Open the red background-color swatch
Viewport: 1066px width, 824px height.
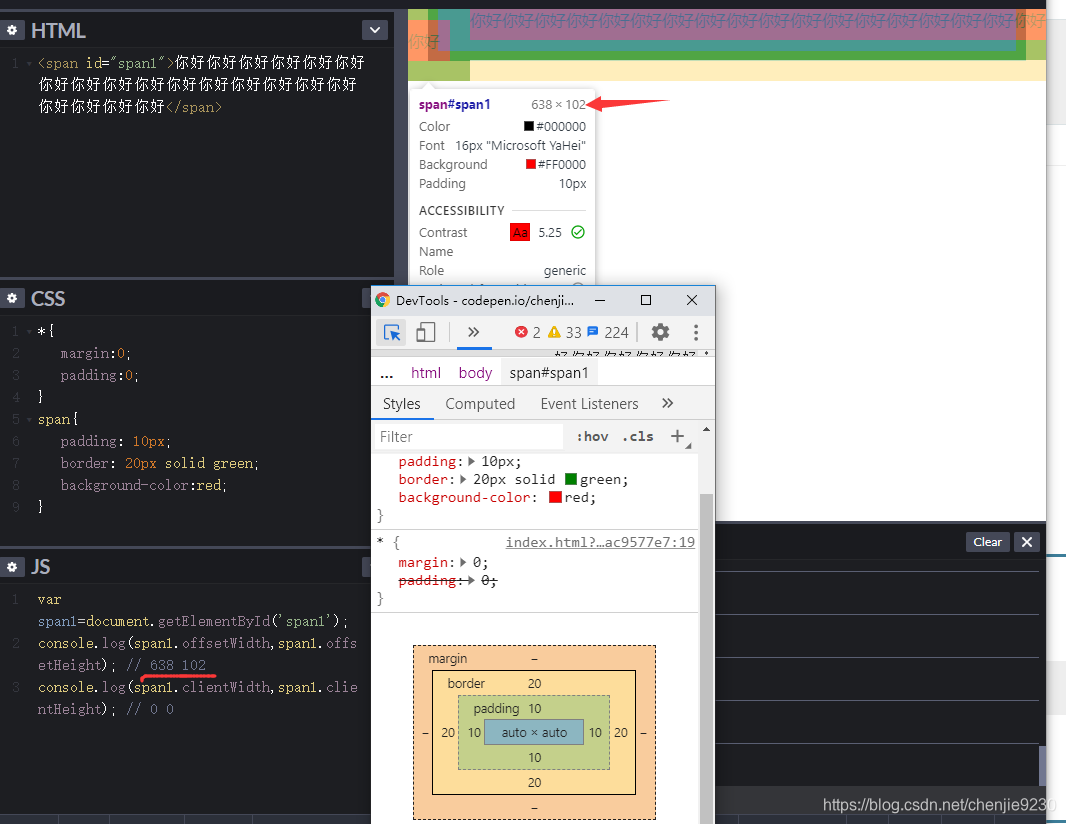click(555, 497)
